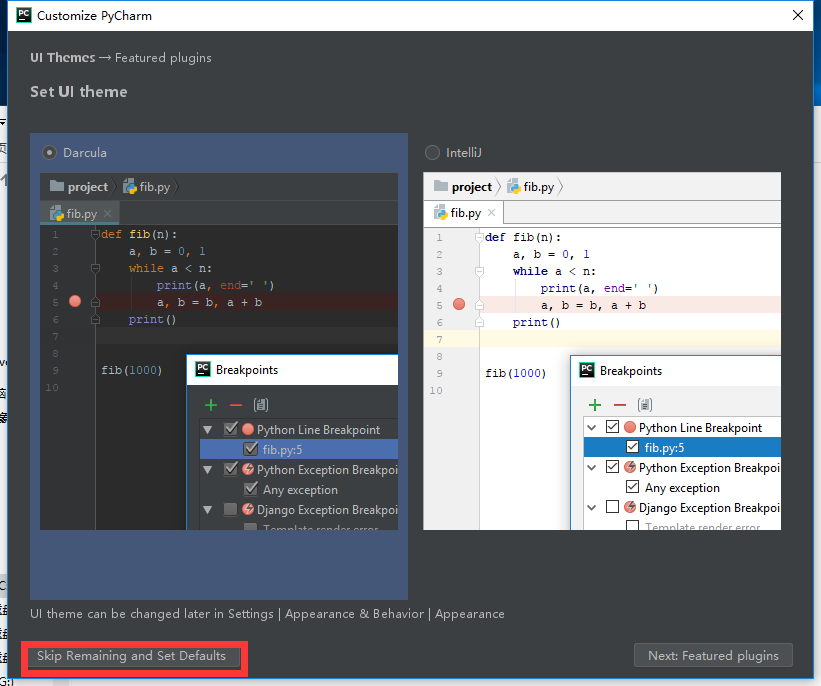This screenshot has width=821, height=686.
Task: Click the IntelliJ theme preview image
Action: point(602,351)
